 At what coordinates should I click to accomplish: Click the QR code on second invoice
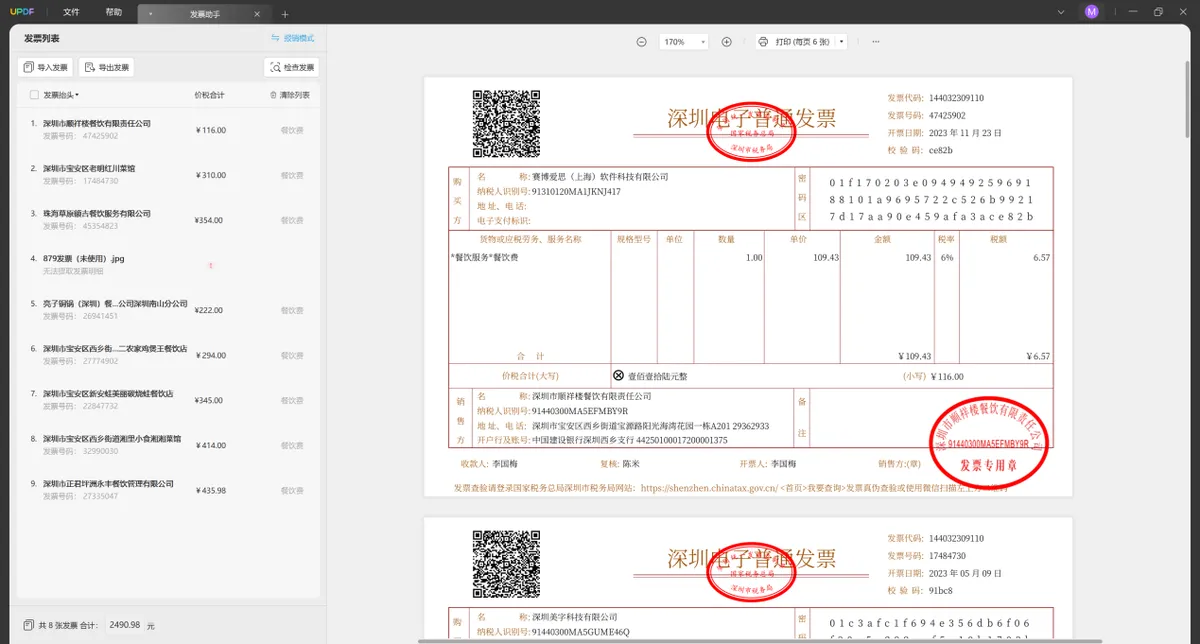(506, 563)
